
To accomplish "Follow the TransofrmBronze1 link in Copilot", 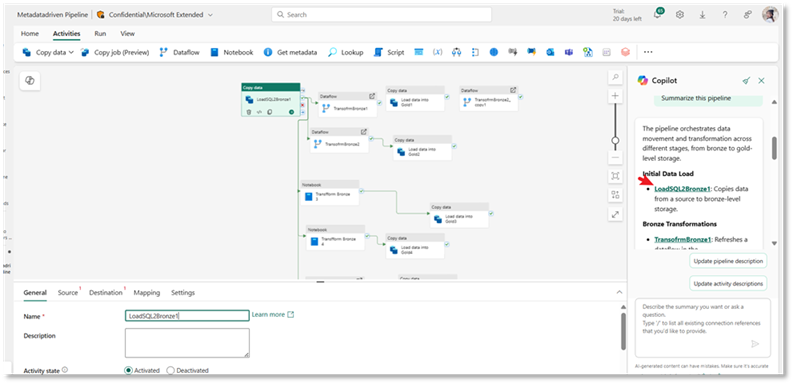I will click(683, 239).
